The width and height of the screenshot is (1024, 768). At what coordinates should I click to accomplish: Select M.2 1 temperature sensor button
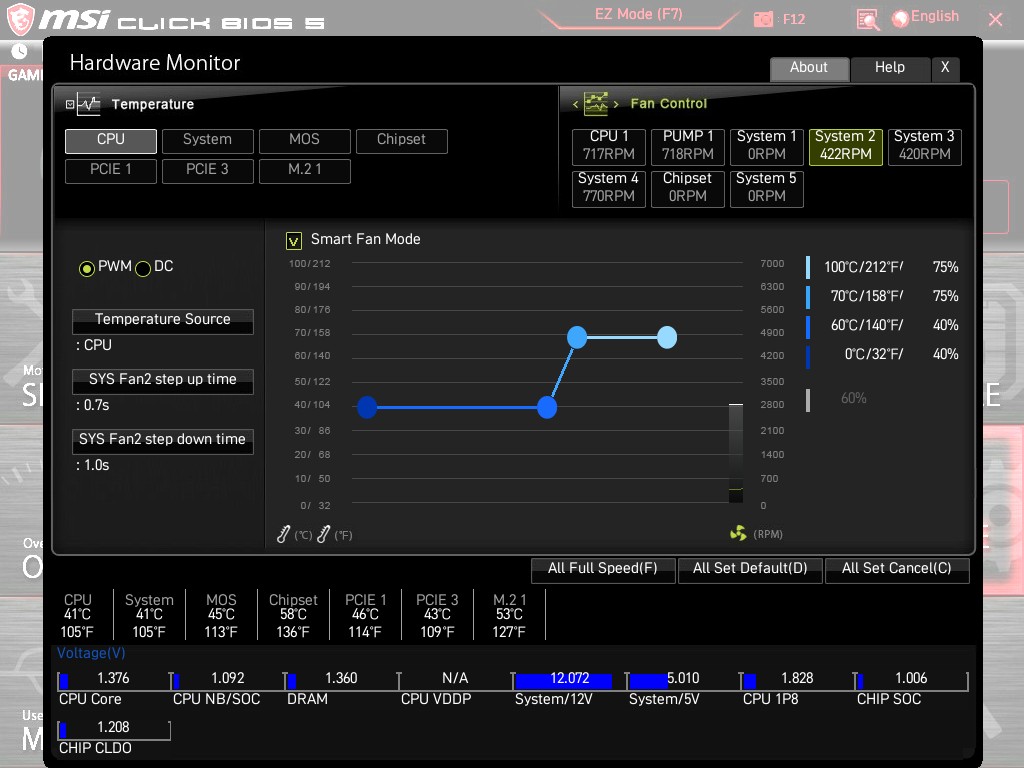[x=304, y=170]
